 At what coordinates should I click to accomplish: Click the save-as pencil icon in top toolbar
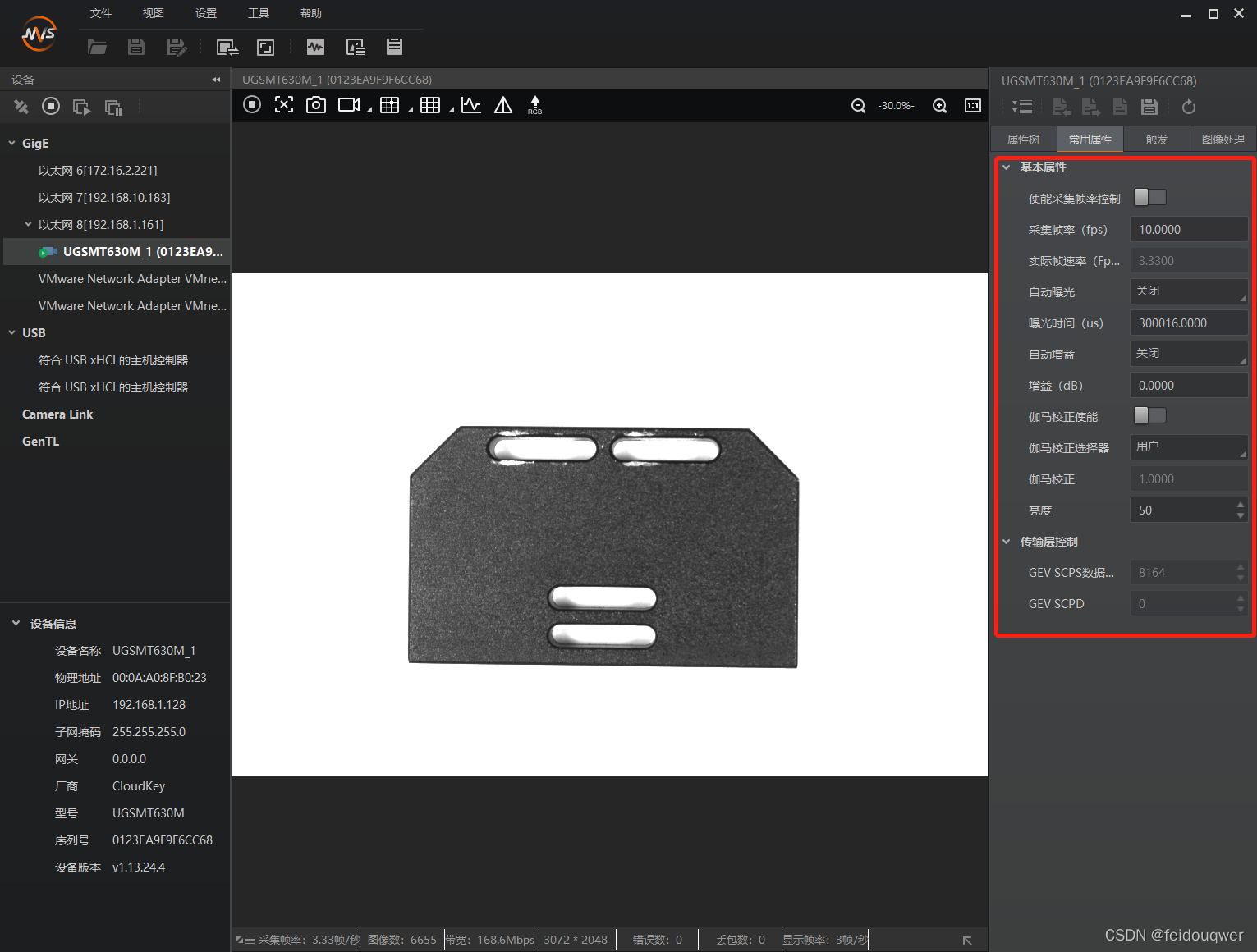point(177,48)
